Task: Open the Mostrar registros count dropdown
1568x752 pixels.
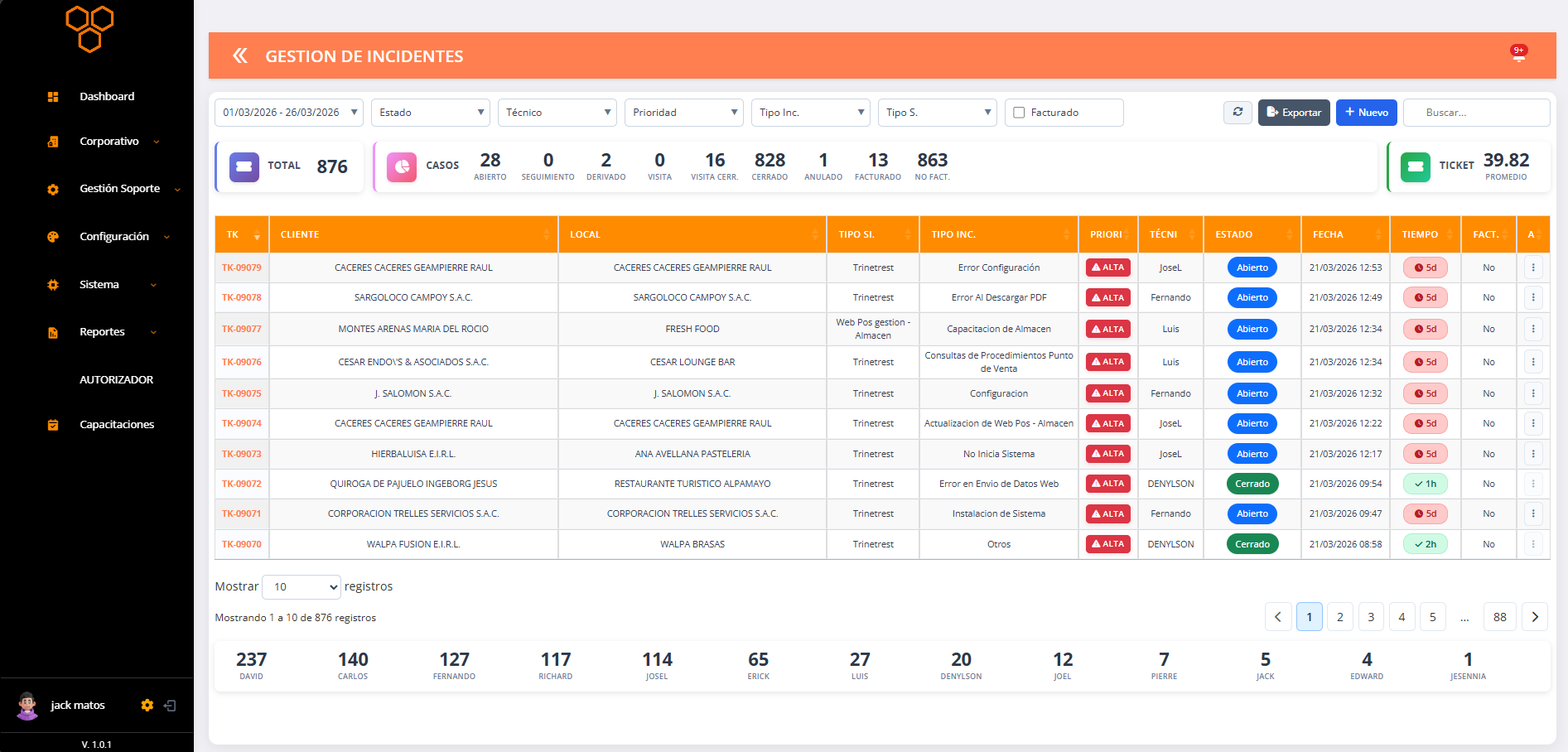Action: (302, 587)
